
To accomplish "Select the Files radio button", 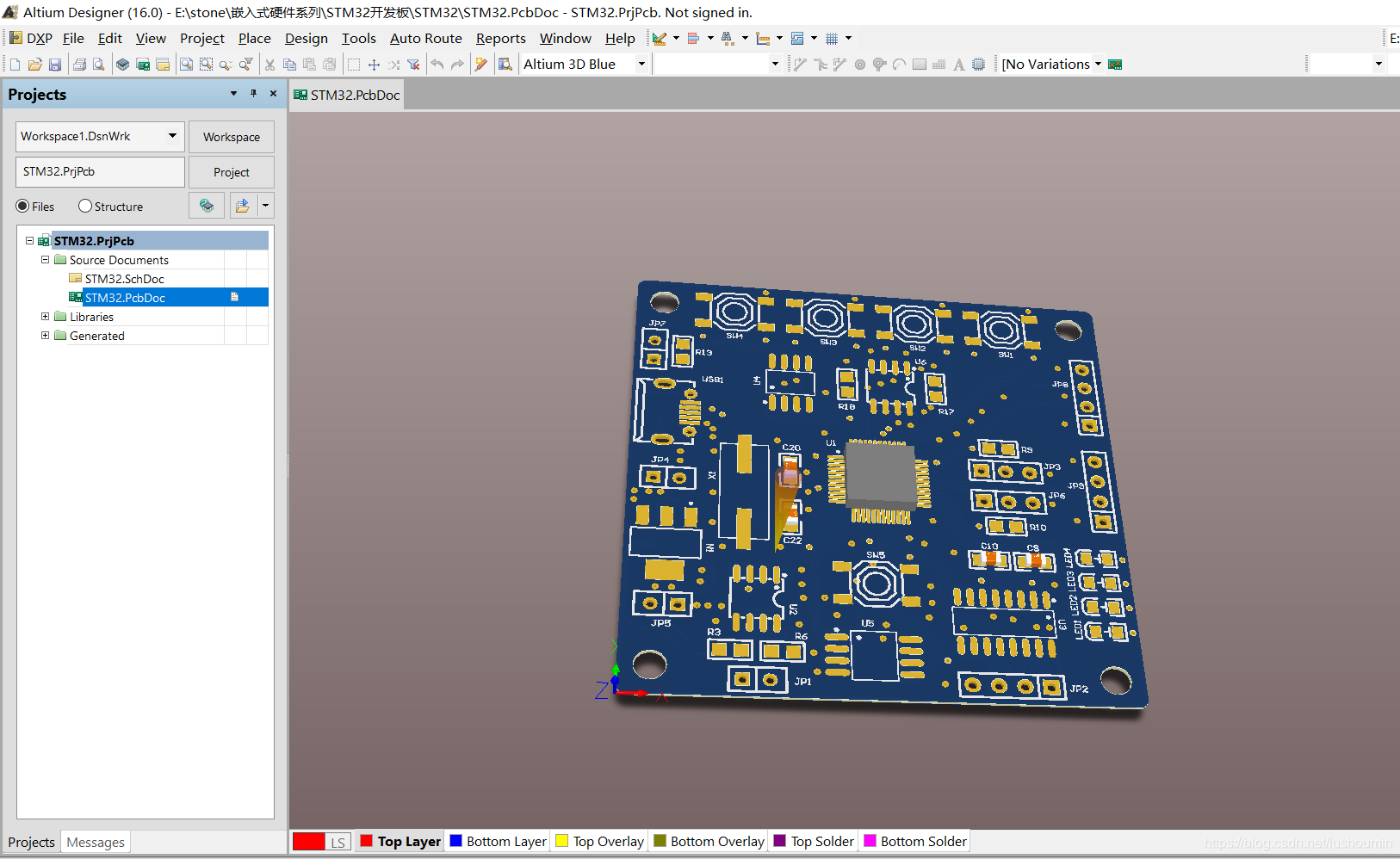I will [x=23, y=207].
